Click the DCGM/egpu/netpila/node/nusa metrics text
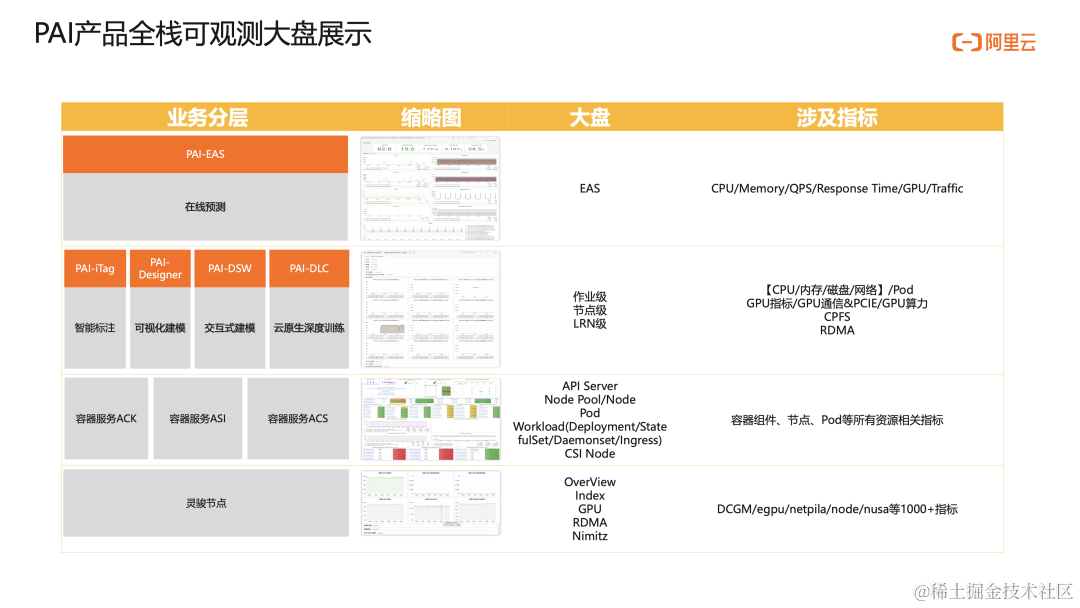 point(837,509)
